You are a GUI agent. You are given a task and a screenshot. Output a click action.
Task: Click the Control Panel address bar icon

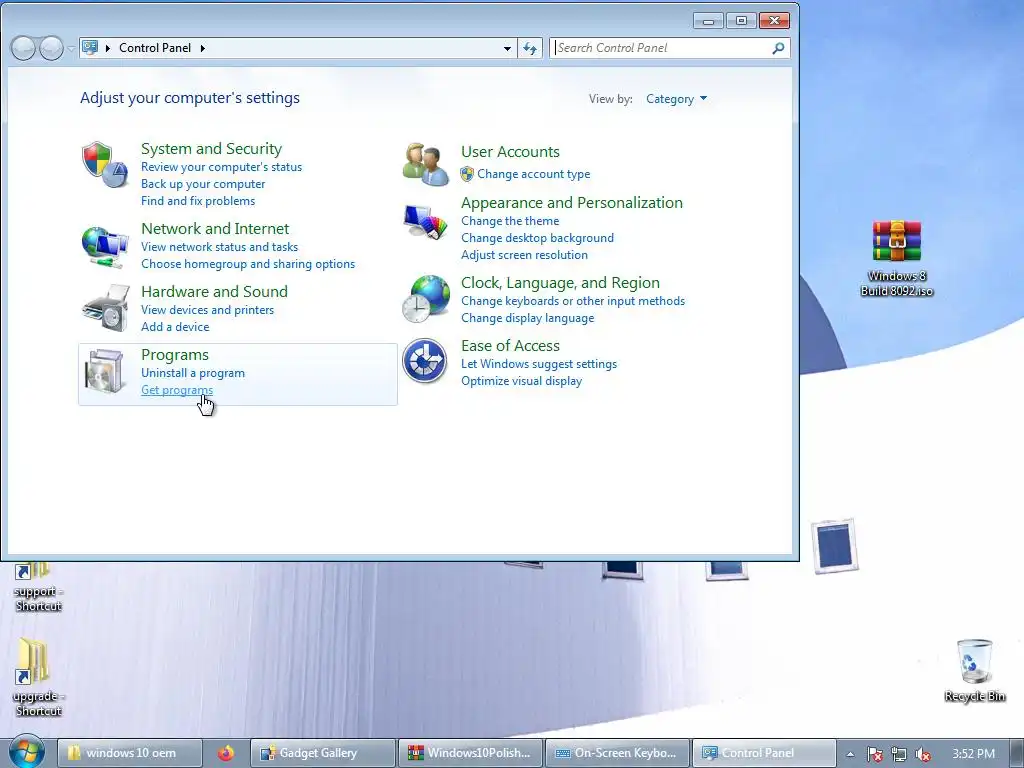(90, 48)
